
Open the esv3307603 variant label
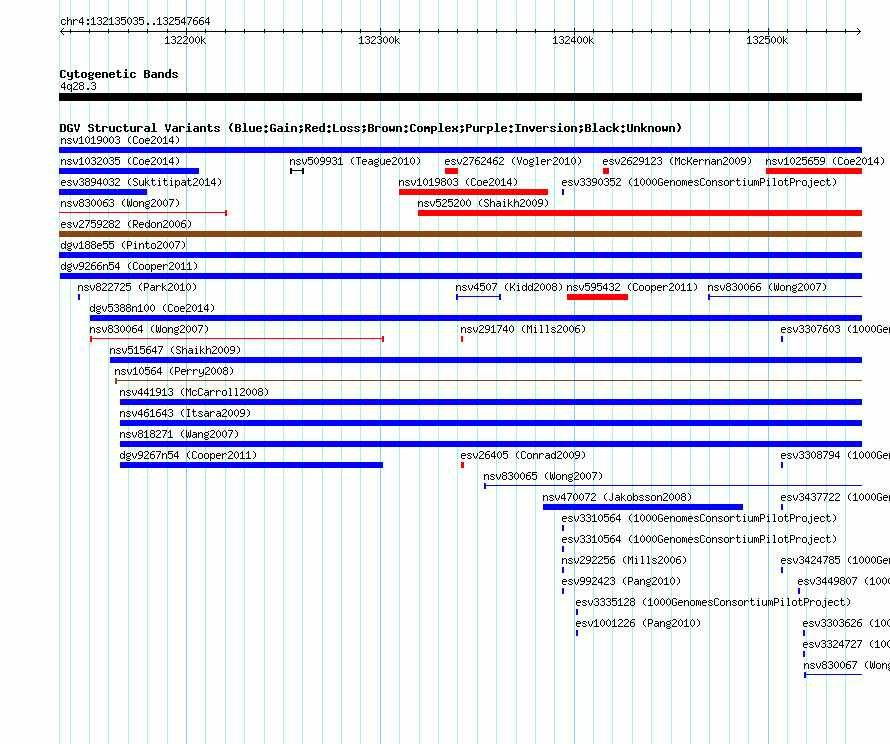[835, 329]
